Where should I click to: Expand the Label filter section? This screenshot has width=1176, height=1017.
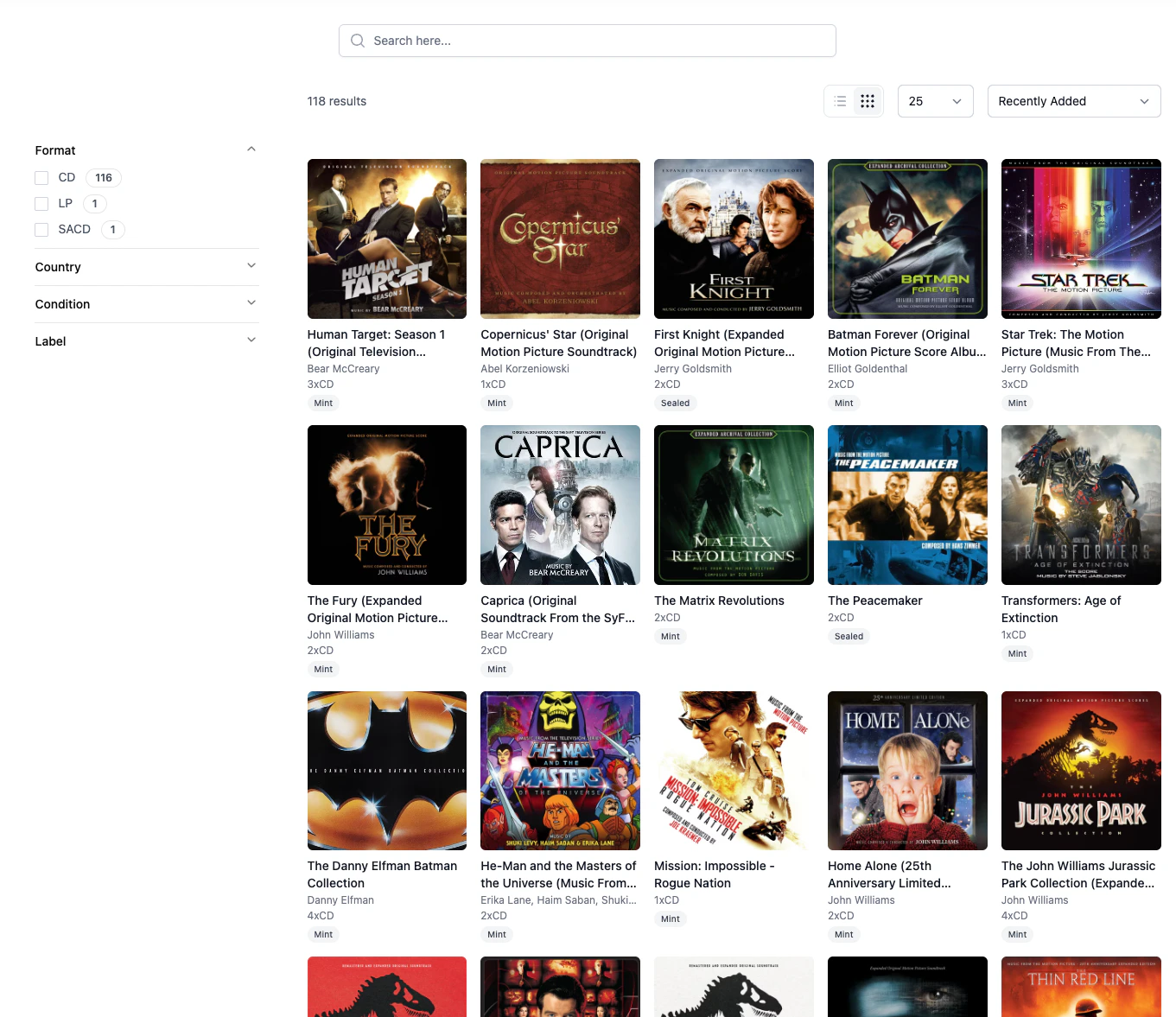click(251, 340)
